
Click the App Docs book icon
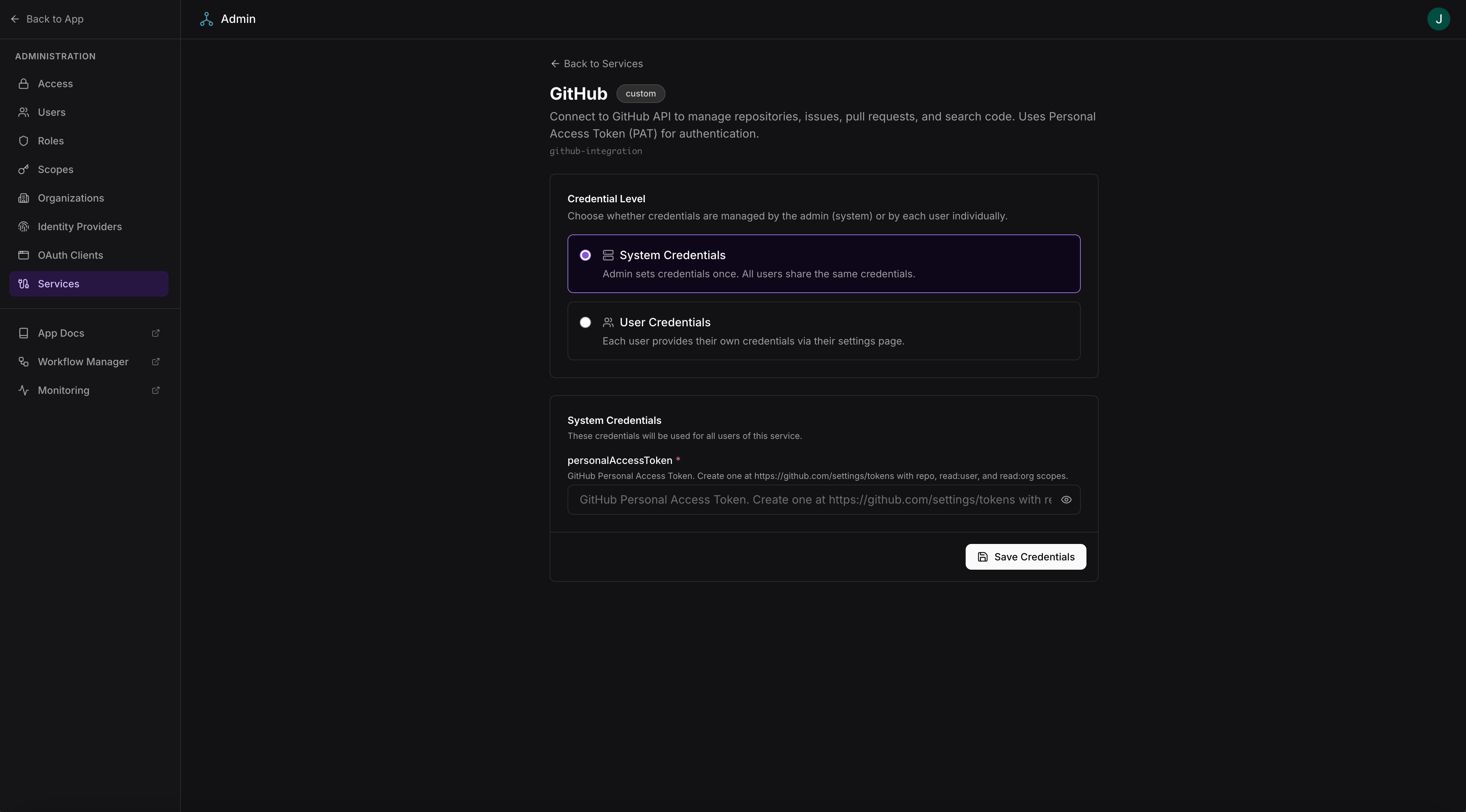coord(23,333)
